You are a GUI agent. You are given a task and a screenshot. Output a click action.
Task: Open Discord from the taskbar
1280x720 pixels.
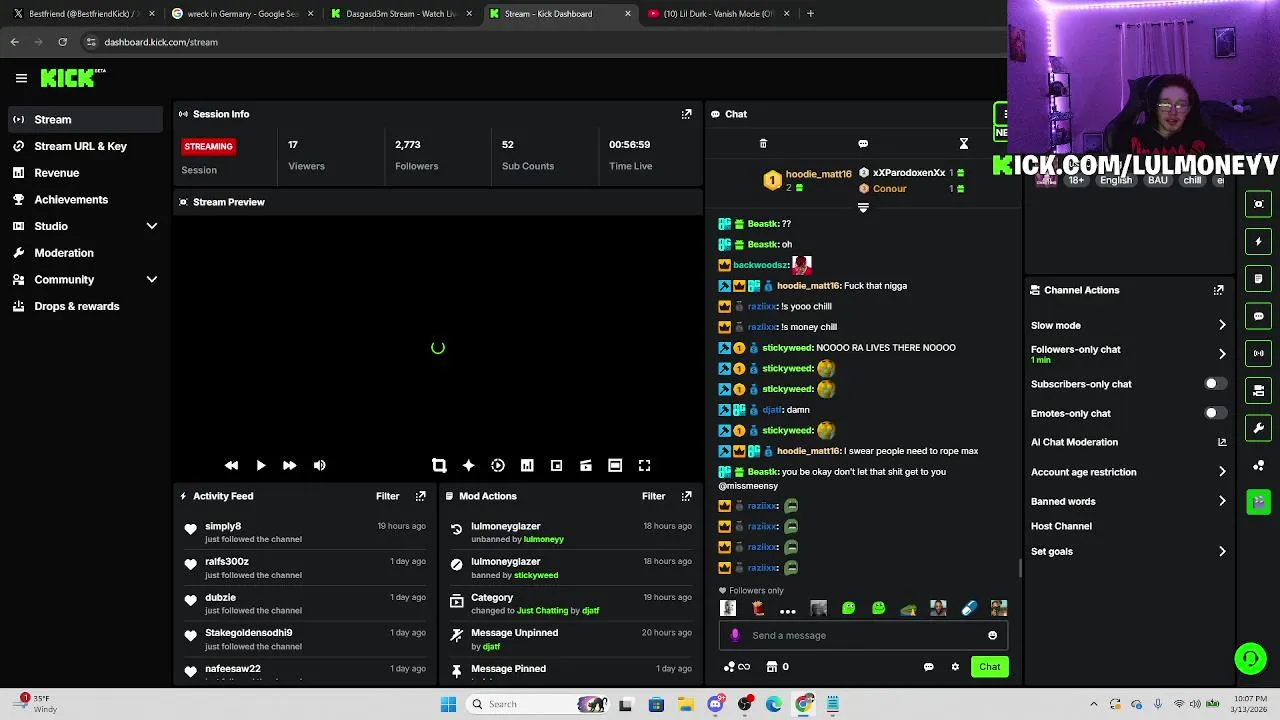click(715, 705)
